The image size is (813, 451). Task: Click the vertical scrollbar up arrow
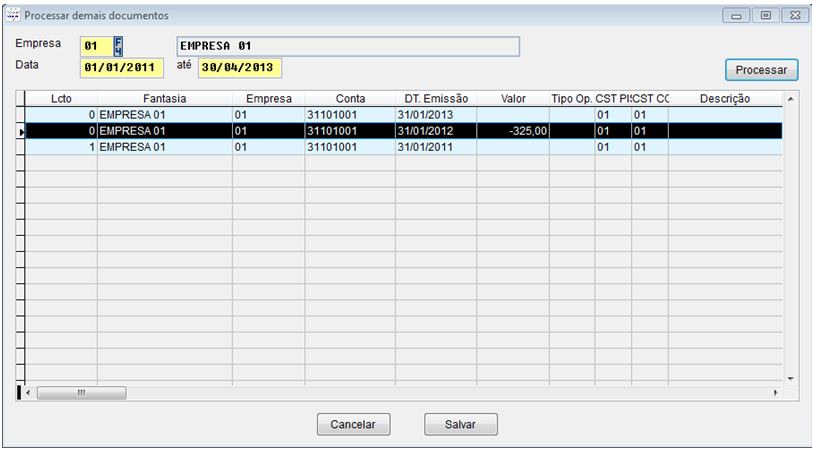click(791, 98)
